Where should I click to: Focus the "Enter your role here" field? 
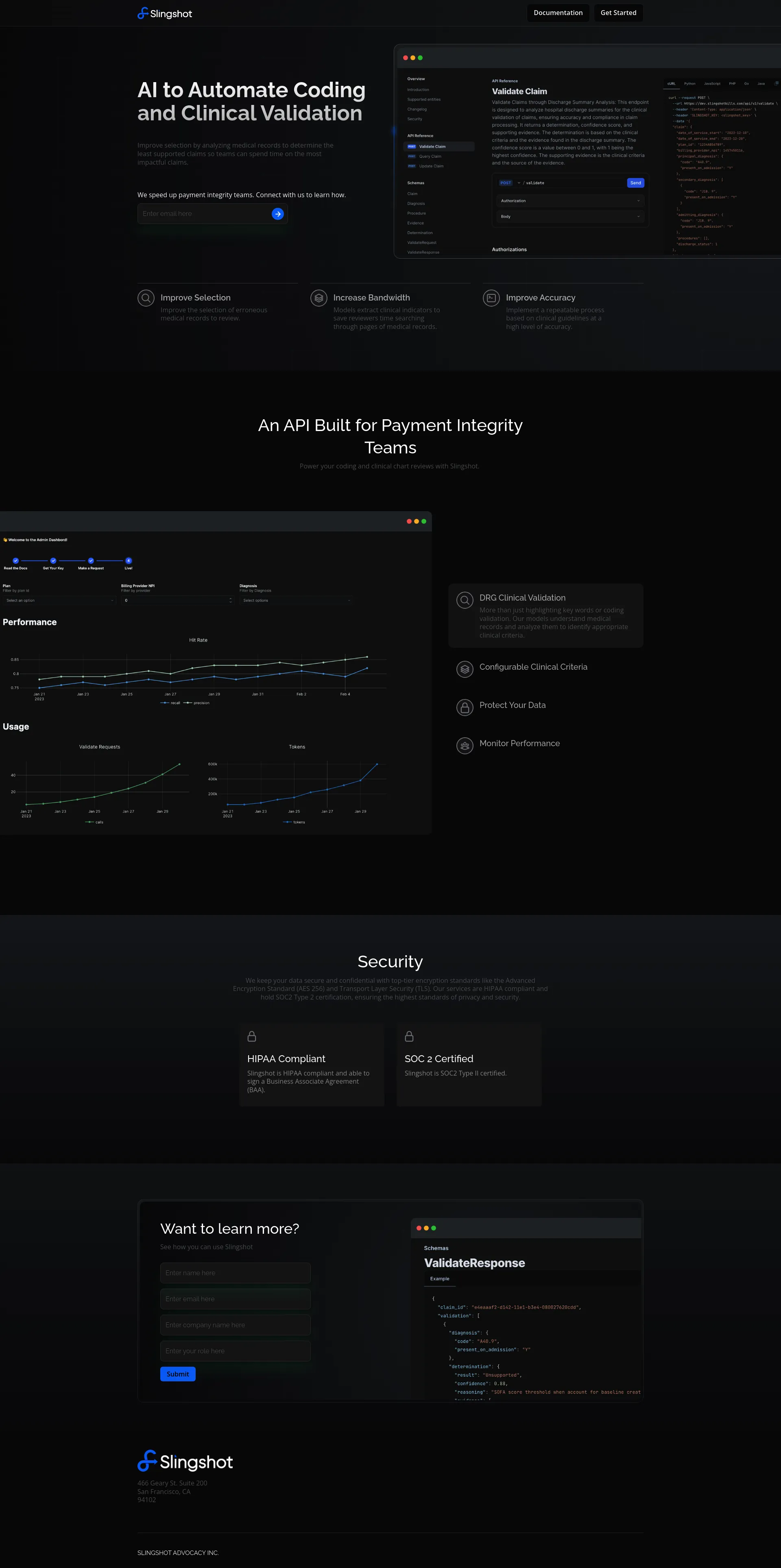tap(236, 1351)
